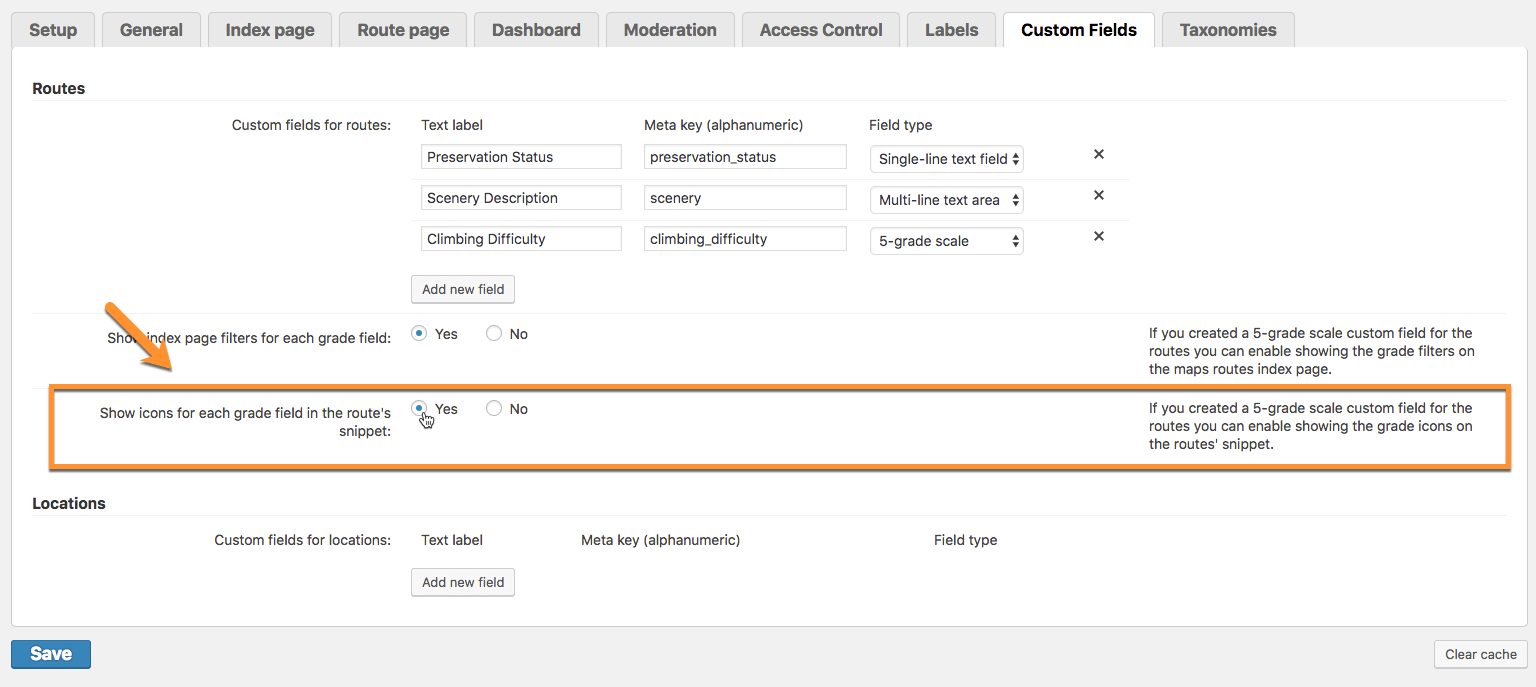The image size is (1536, 687).
Task: Expand the Multi-line text area type dropdown
Action: [946, 200]
